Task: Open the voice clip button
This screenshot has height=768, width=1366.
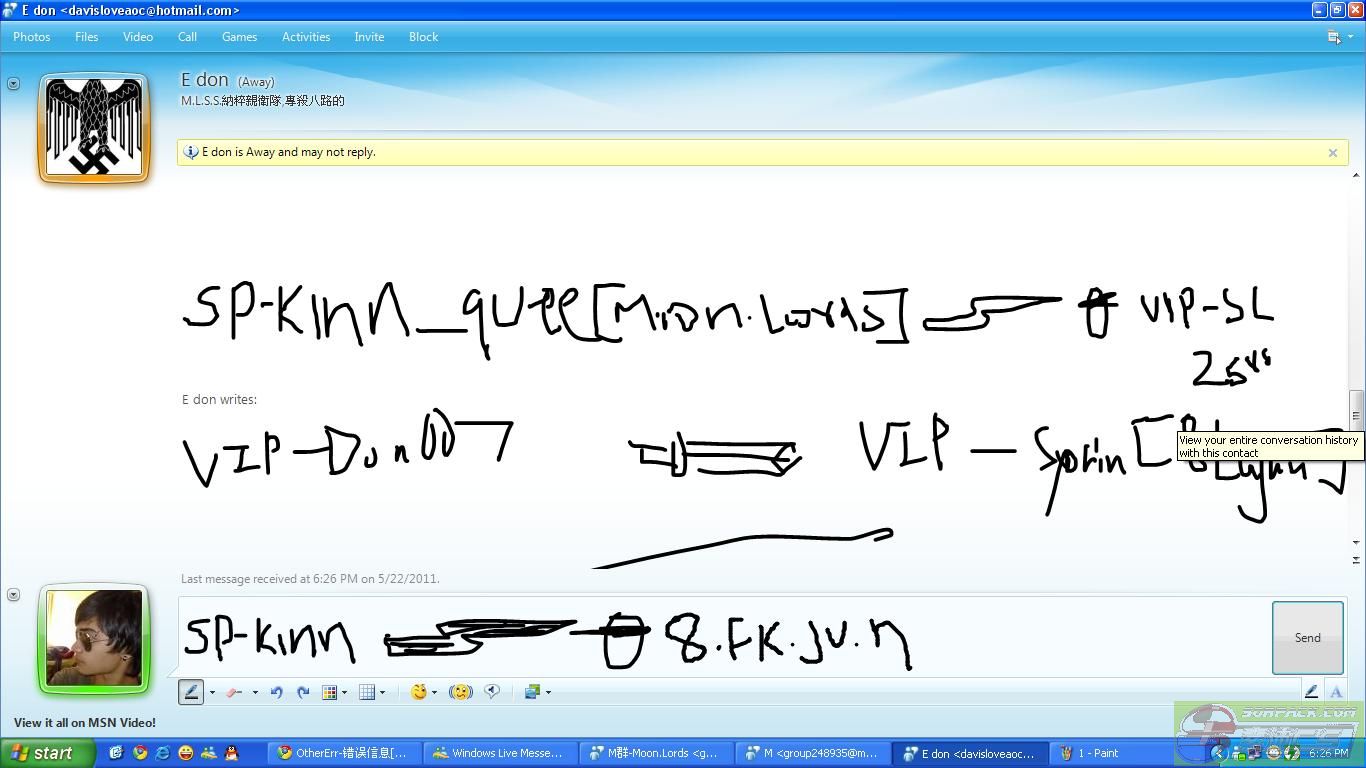Action: pos(492,691)
